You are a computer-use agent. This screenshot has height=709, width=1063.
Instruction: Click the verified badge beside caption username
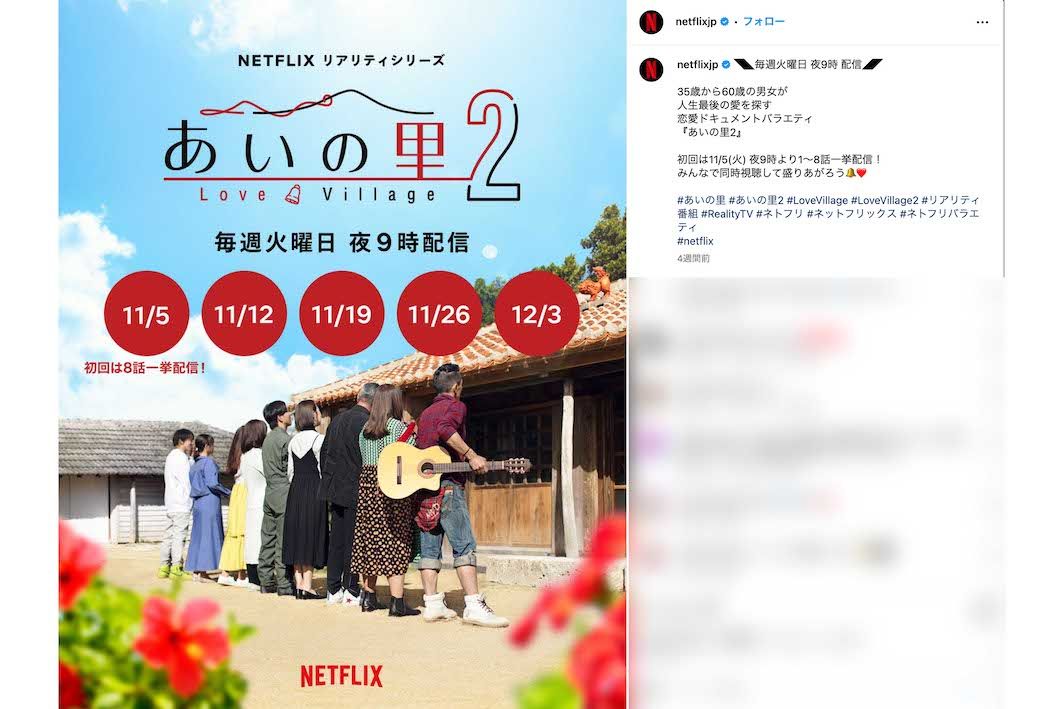pos(726,64)
